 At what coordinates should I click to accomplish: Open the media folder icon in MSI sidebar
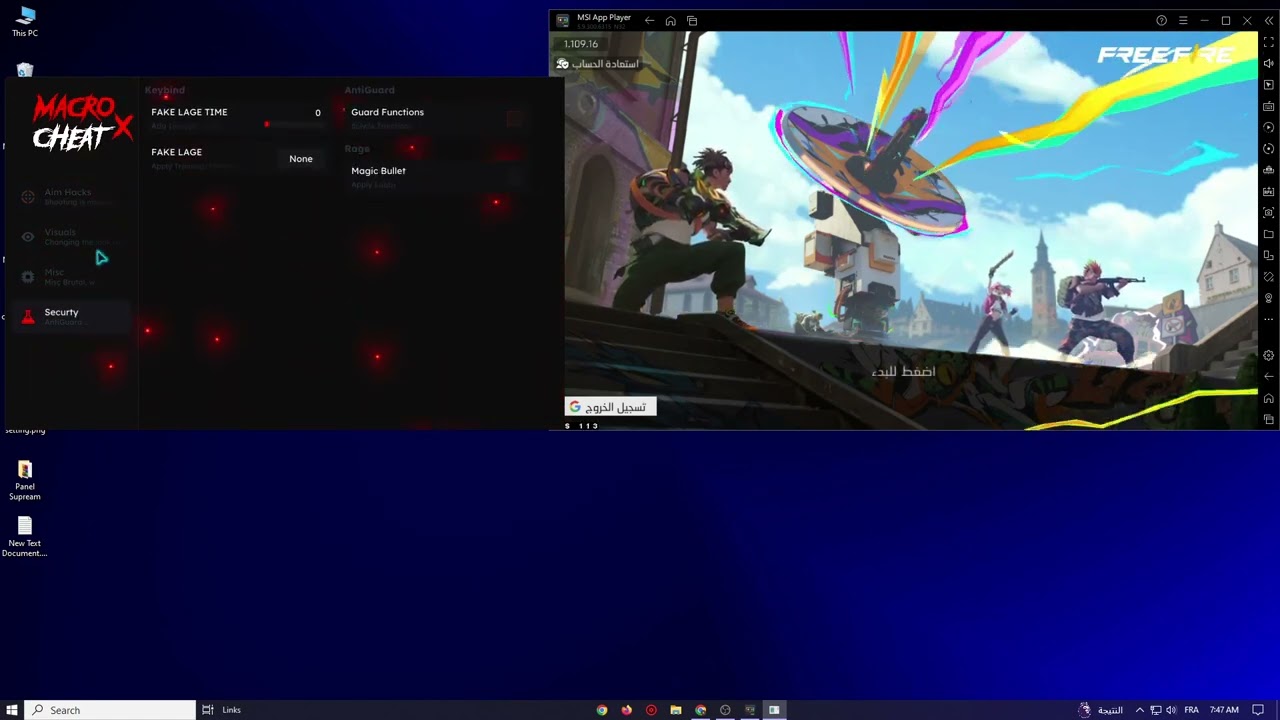tap(1269, 234)
